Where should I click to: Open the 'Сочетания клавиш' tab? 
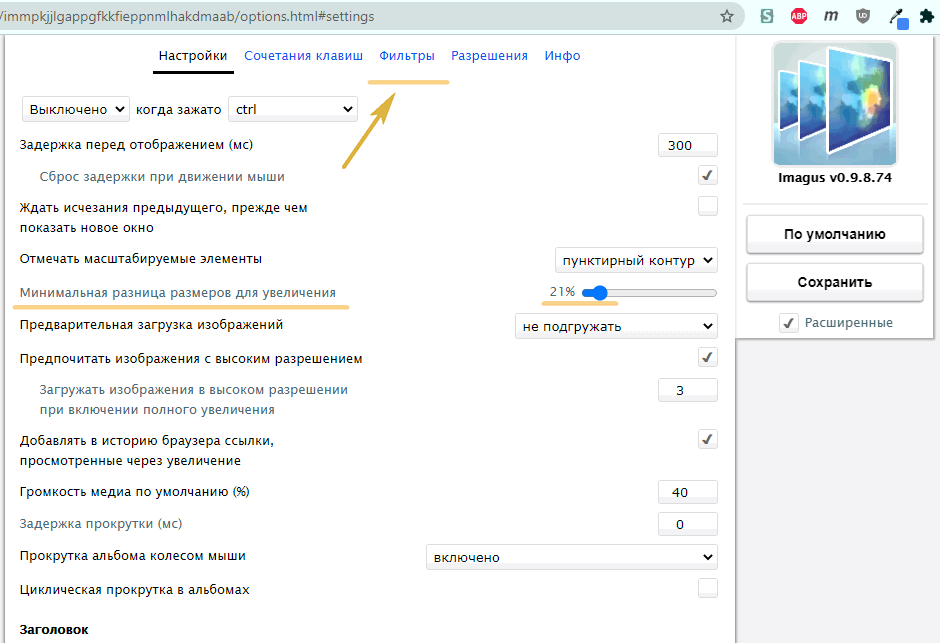303,56
